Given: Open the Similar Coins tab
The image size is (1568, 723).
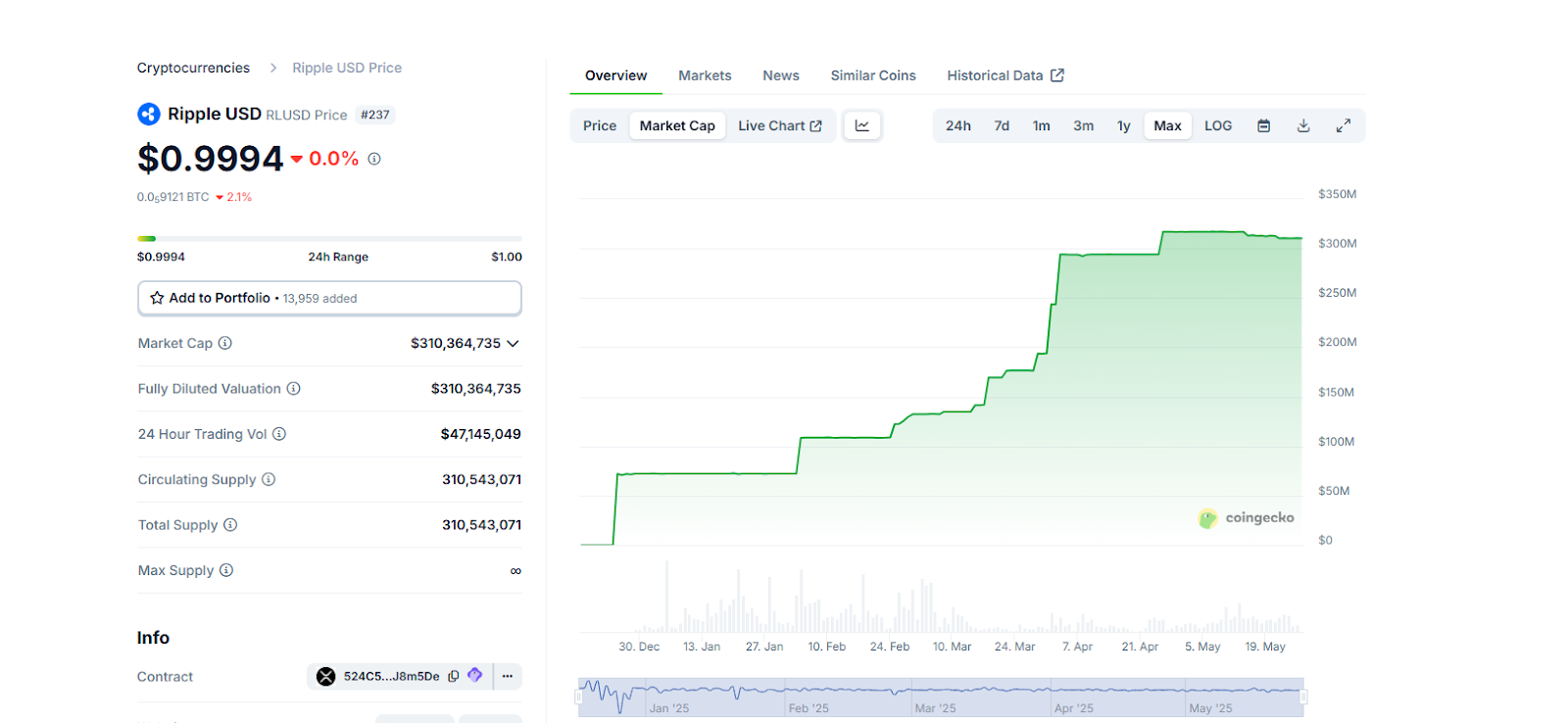Looking at the screenshot, I should pyautogui.click(x=873, y=75).
